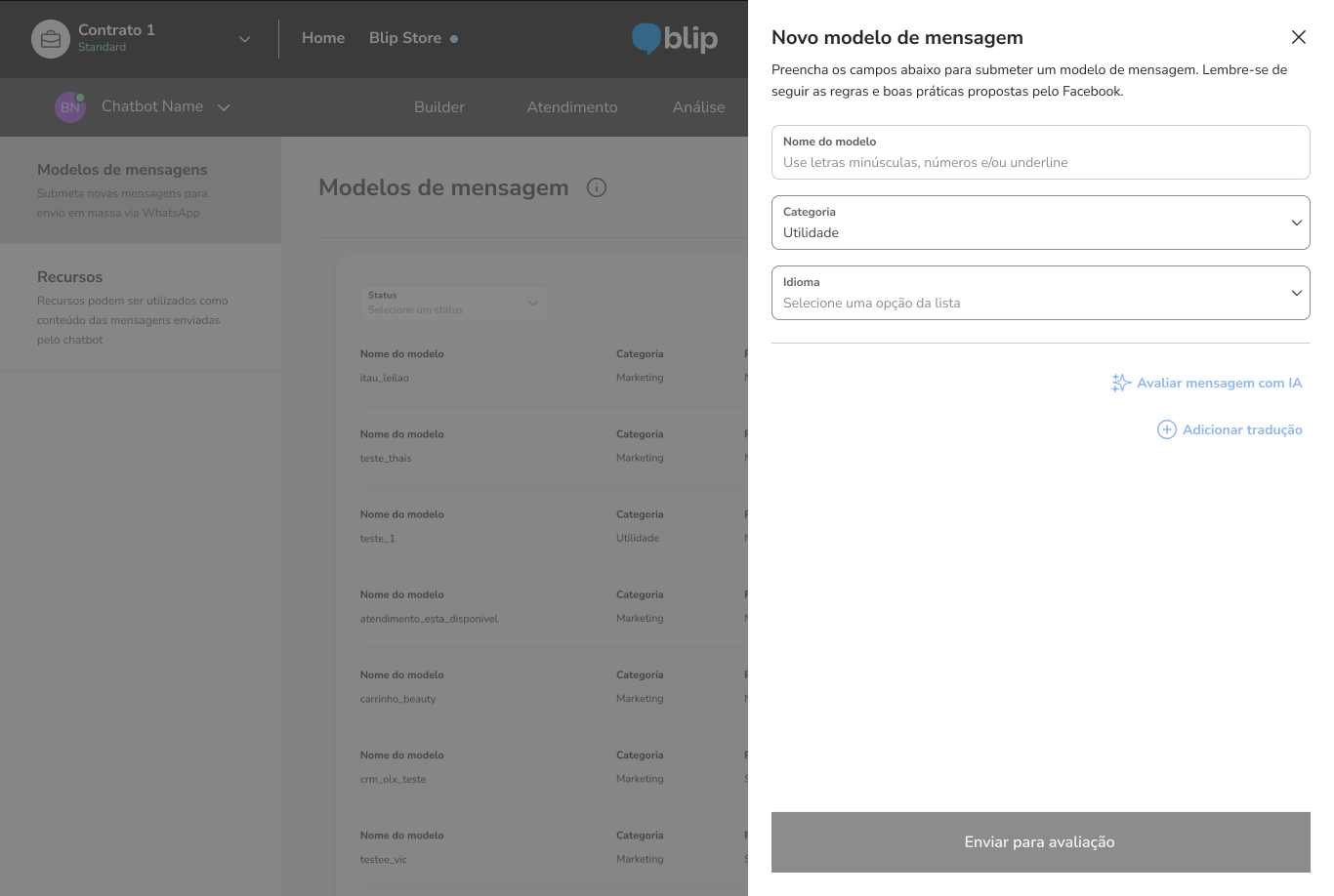Image resolution: width=1334 pixels, height=896 pixels.
Task: Open the Idioma language dropdown
Action: (1040, 293)
